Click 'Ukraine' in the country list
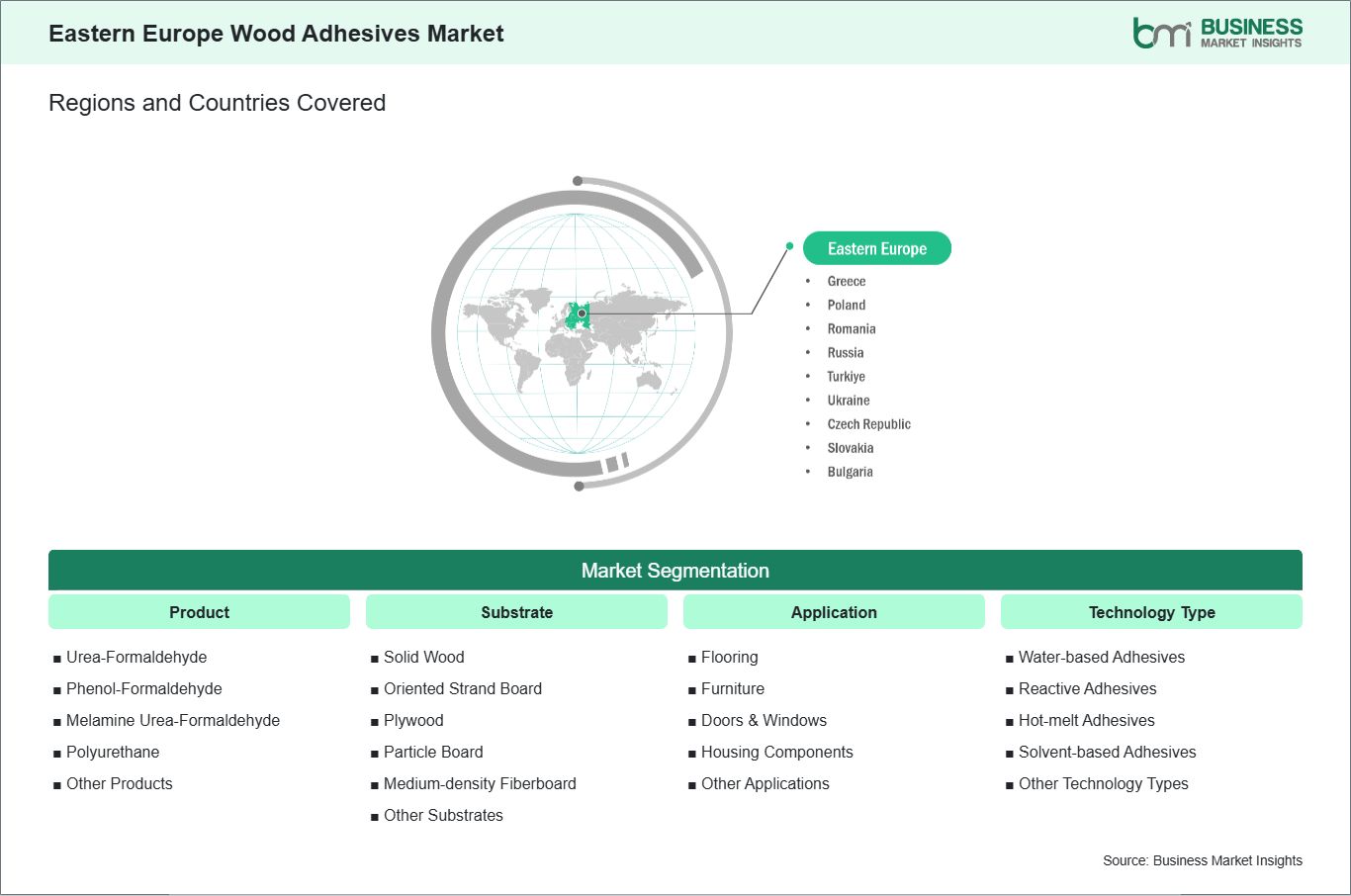Image resolution: width=1351 pixels, height=896 pixels. (x=849, y=401)
